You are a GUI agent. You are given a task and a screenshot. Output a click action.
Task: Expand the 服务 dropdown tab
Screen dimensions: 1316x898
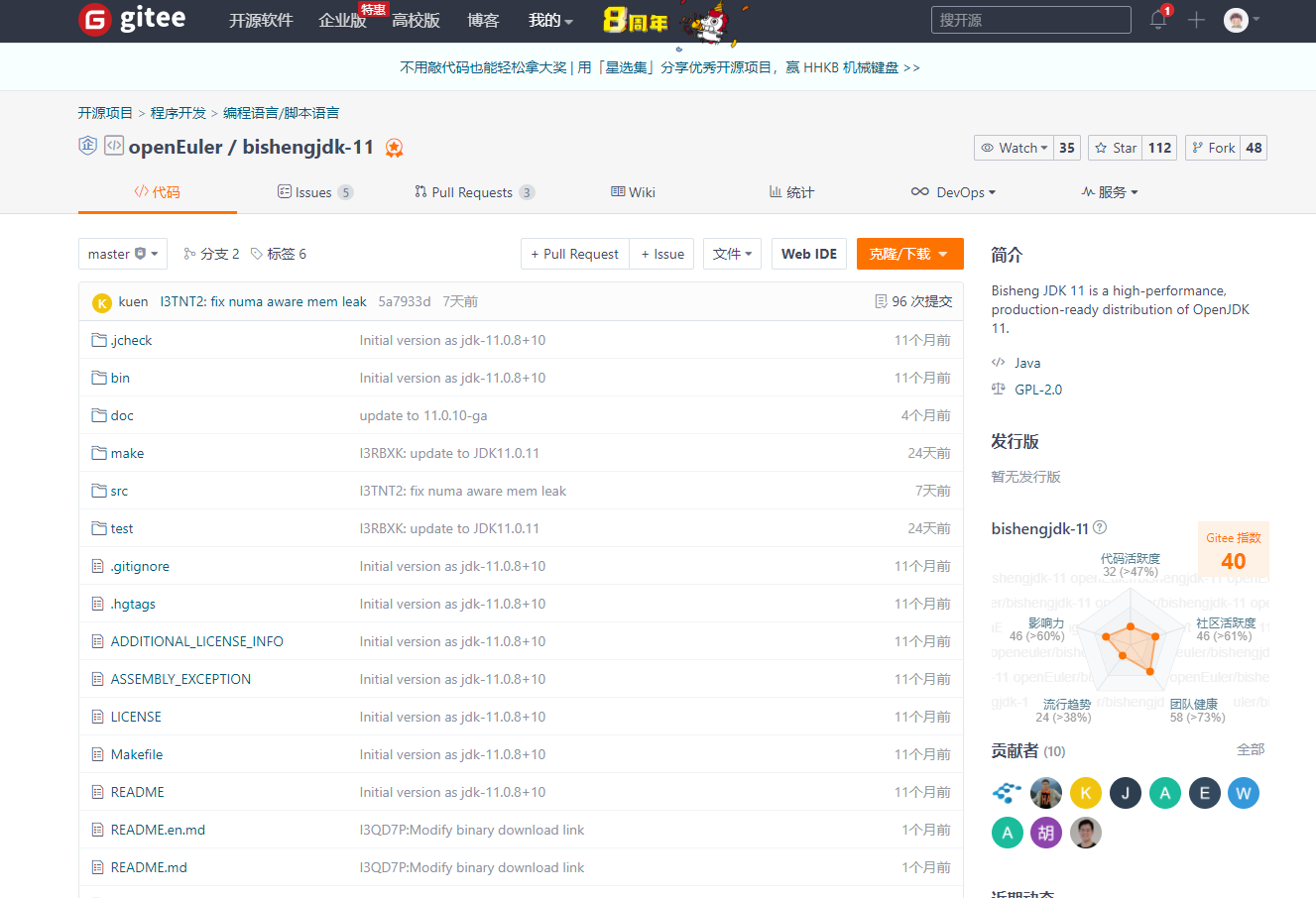point(1110,192)
